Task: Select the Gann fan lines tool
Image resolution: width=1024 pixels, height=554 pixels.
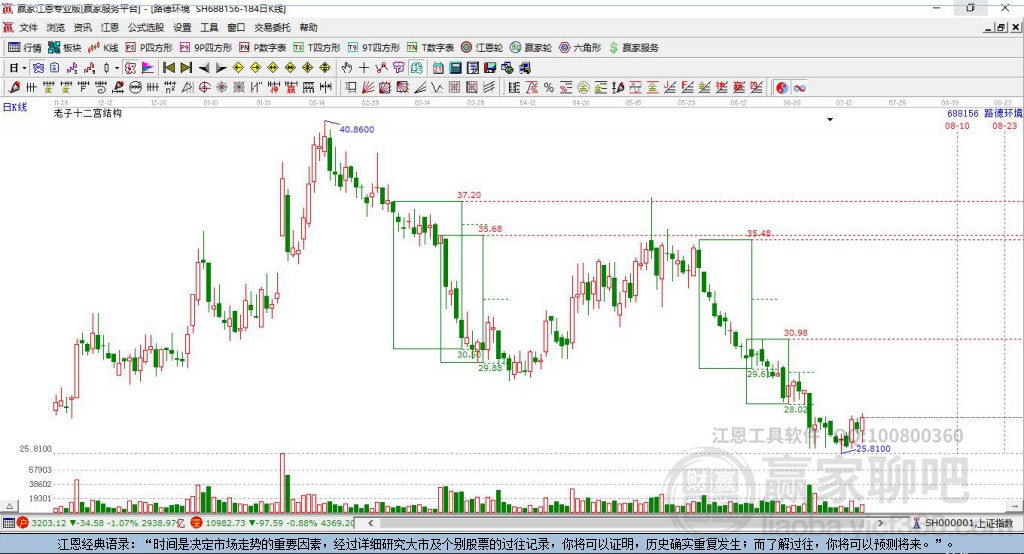Action: [368, 88]
